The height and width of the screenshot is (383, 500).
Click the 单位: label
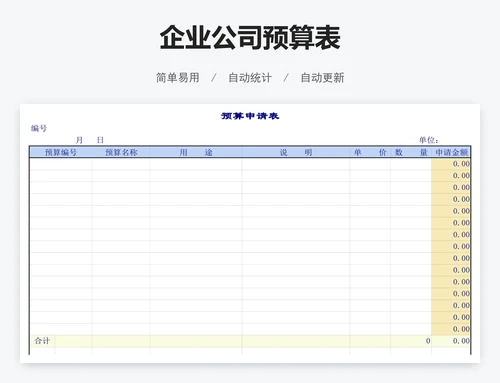tap(429, 140)
